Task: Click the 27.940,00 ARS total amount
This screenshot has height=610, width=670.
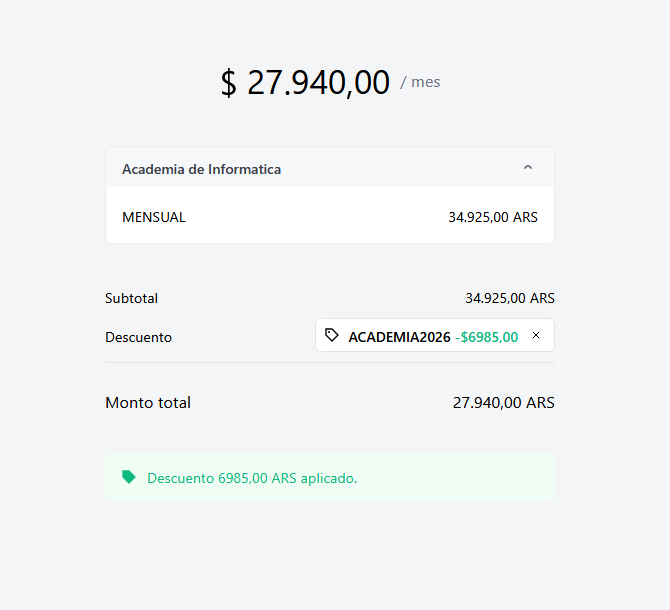Action: tap(503, 402)
